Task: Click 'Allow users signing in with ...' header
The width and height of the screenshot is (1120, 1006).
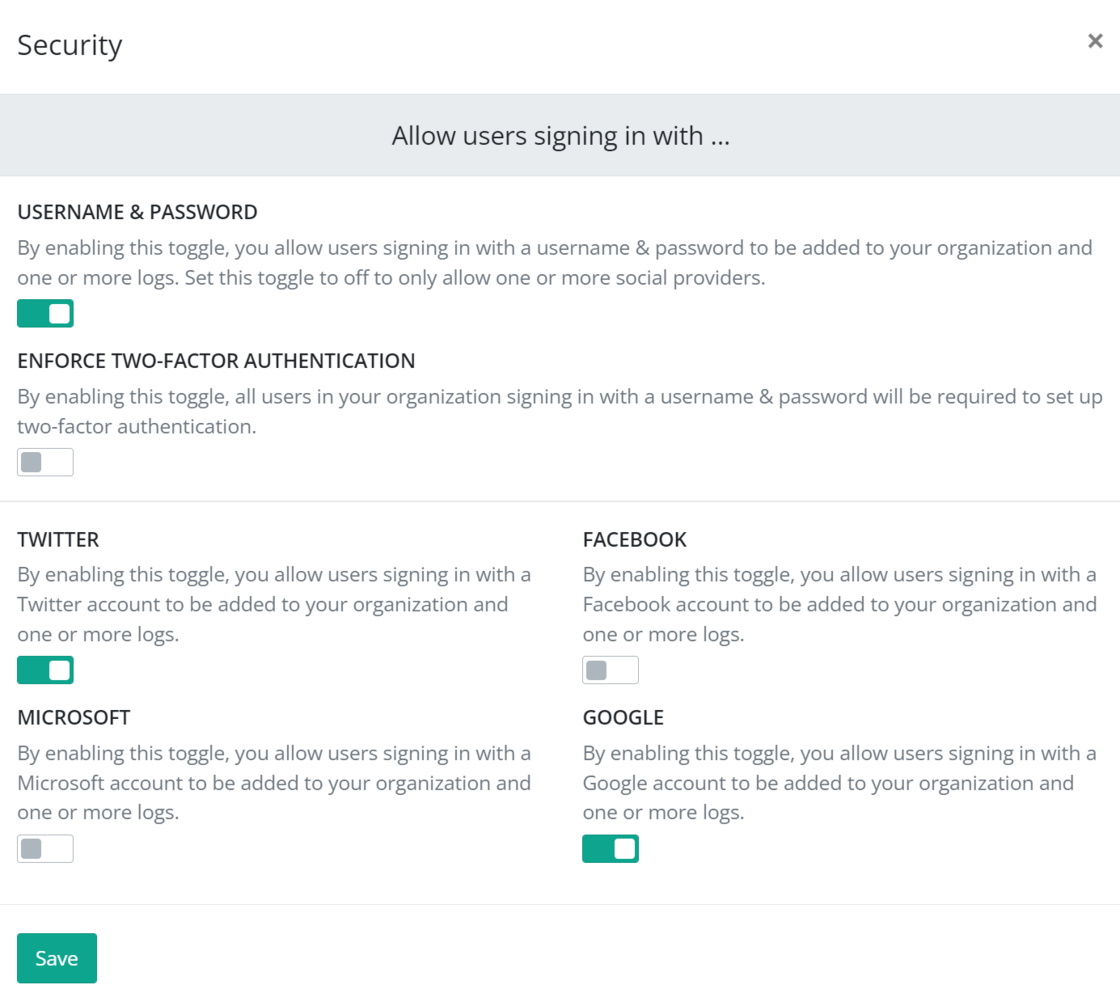Action: click(561, 136)
